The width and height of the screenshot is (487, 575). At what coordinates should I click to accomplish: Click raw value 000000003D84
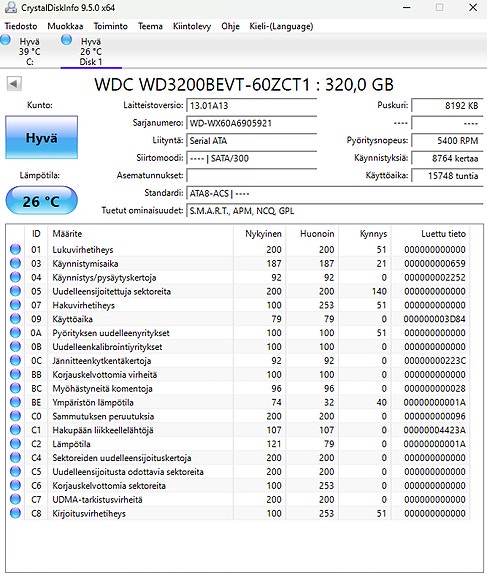(x=435, y=319)
